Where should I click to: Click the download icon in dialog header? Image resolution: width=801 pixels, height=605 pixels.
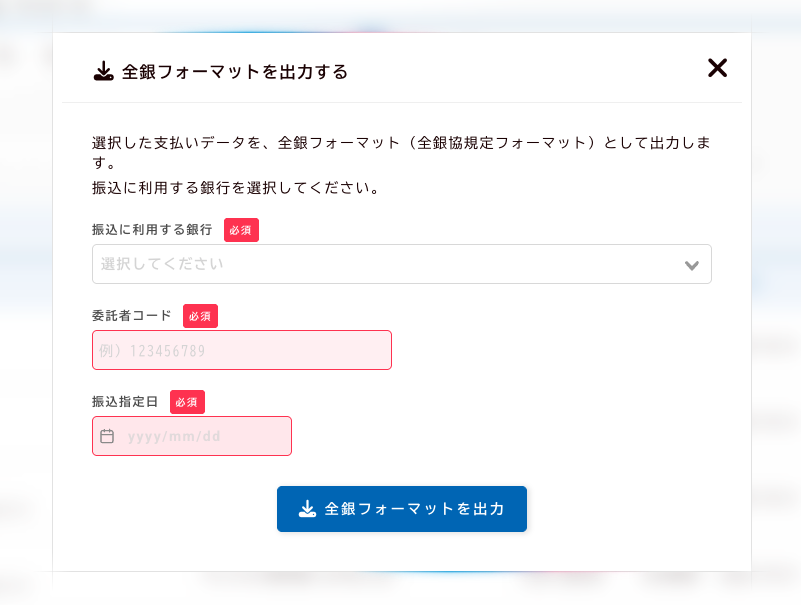pos(103,71)
